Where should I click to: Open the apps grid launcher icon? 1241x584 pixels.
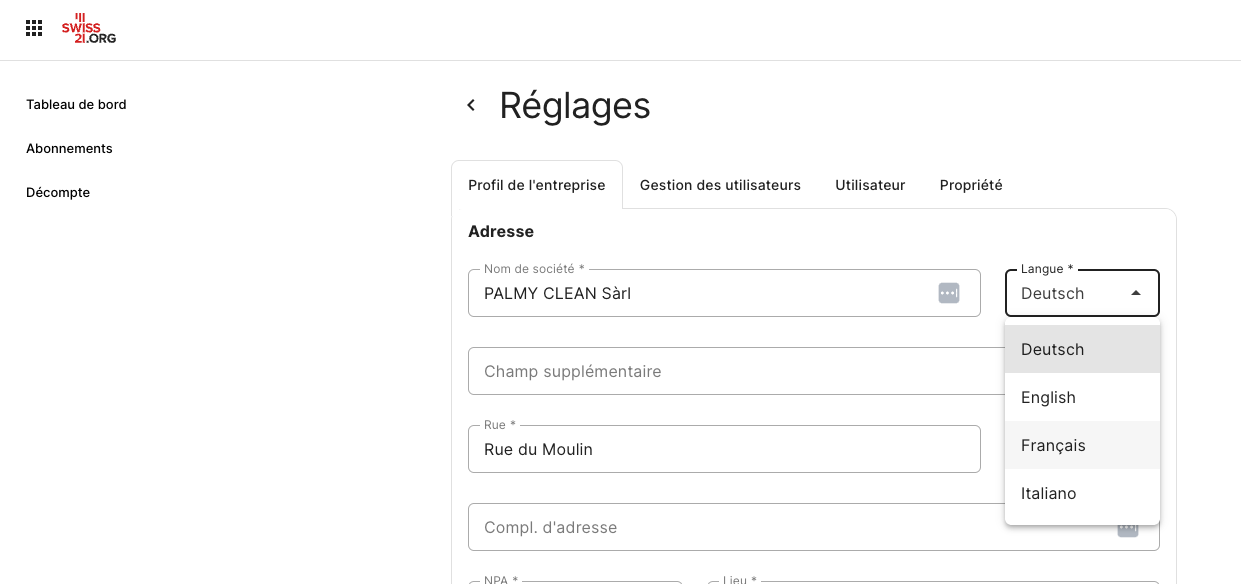coord(34,28)
